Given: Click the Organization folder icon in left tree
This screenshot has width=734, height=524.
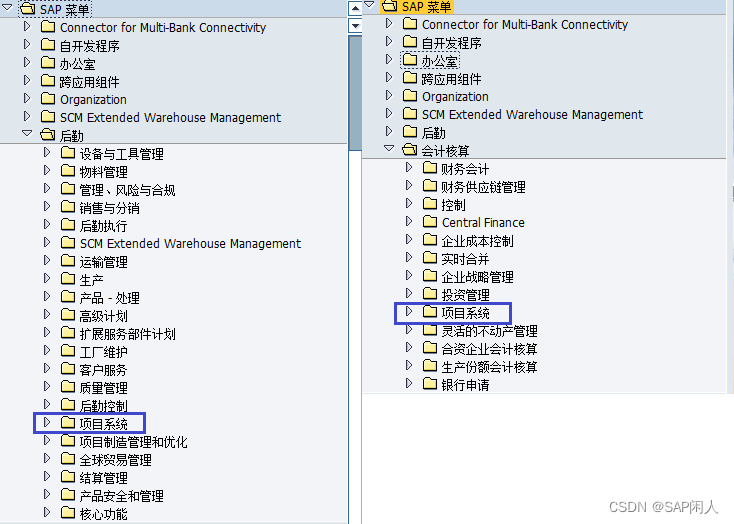Looking at the screenshot, I should click(x=48, y=99).
